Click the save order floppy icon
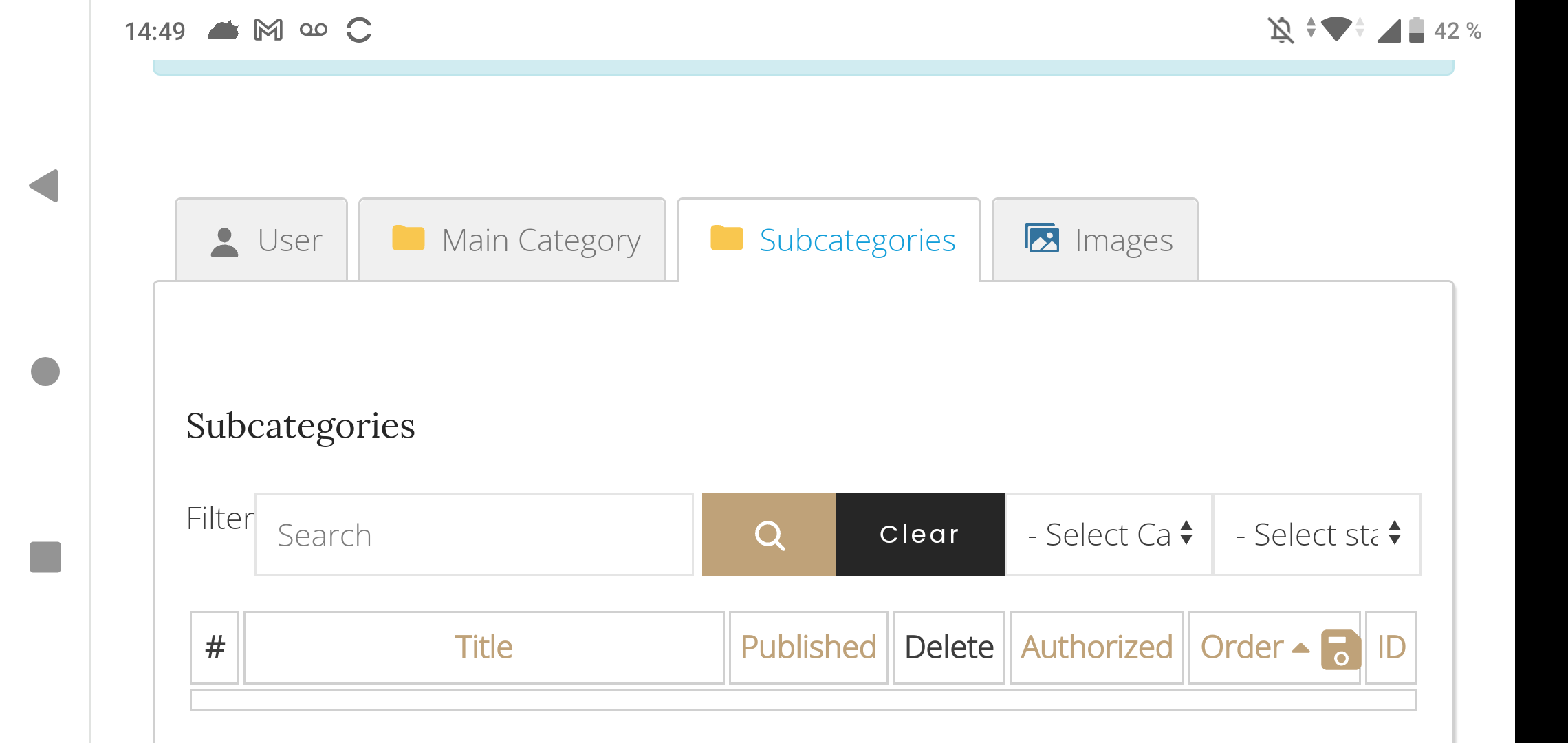 1340,649
